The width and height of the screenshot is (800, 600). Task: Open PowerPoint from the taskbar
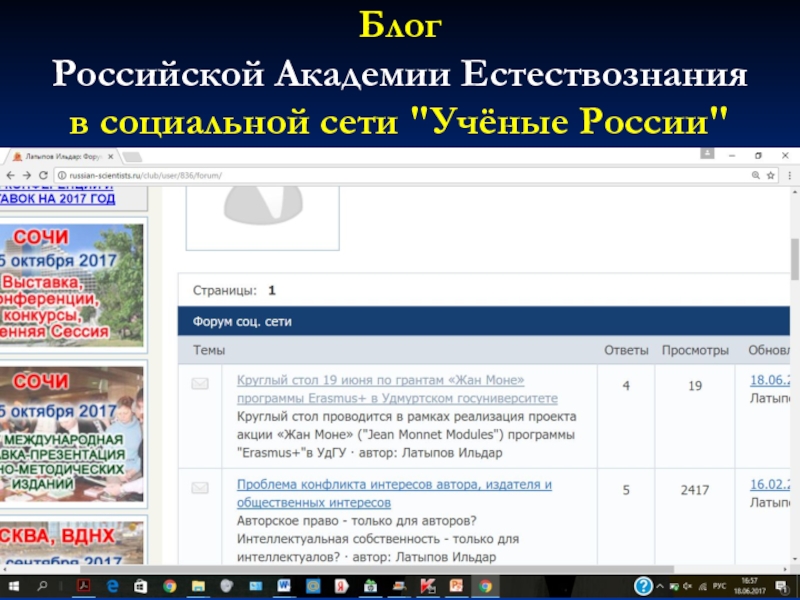click(456, 586)
